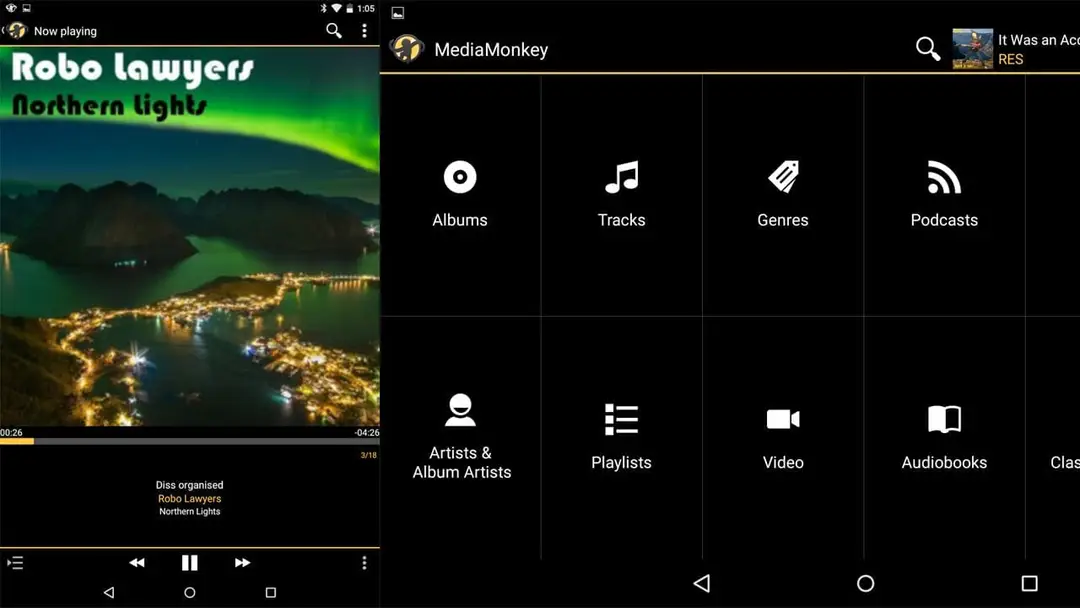Tap the 00:26 elapsed time label
This screenshot has width=1080, height=608.
pyautogui.click(x=11, y=432)
